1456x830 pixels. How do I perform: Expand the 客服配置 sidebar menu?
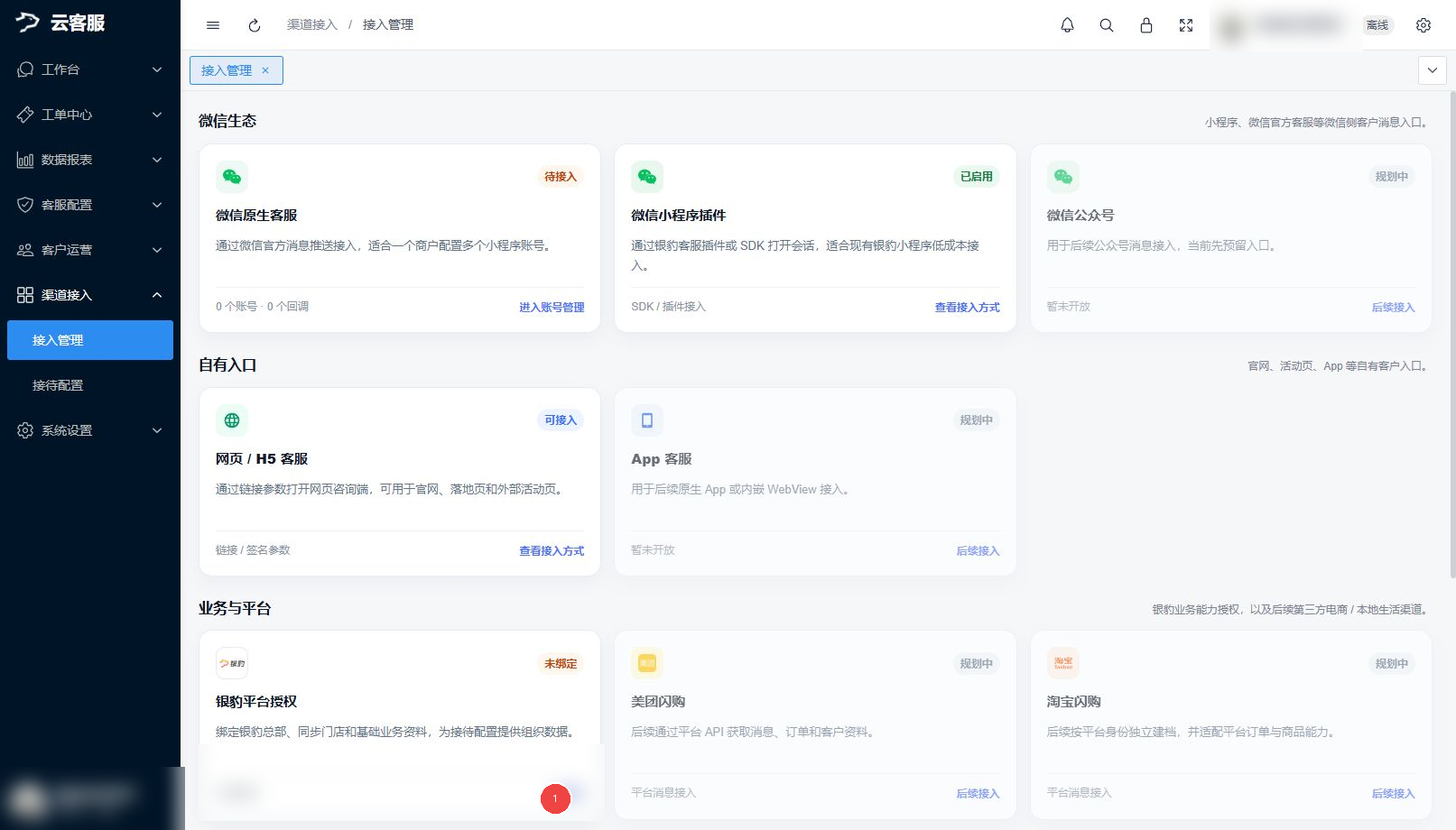pyautogui.click(x=90, y=205)
